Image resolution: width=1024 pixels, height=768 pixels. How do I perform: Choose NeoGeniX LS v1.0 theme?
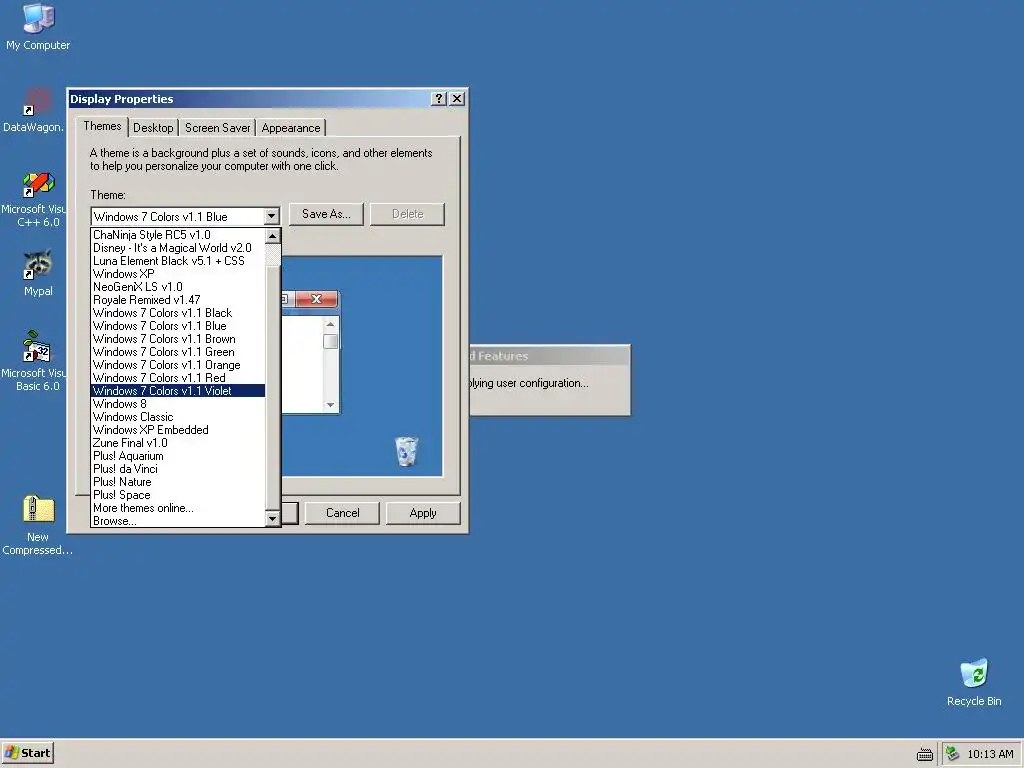pyautogui.click(x=178, y=287)
